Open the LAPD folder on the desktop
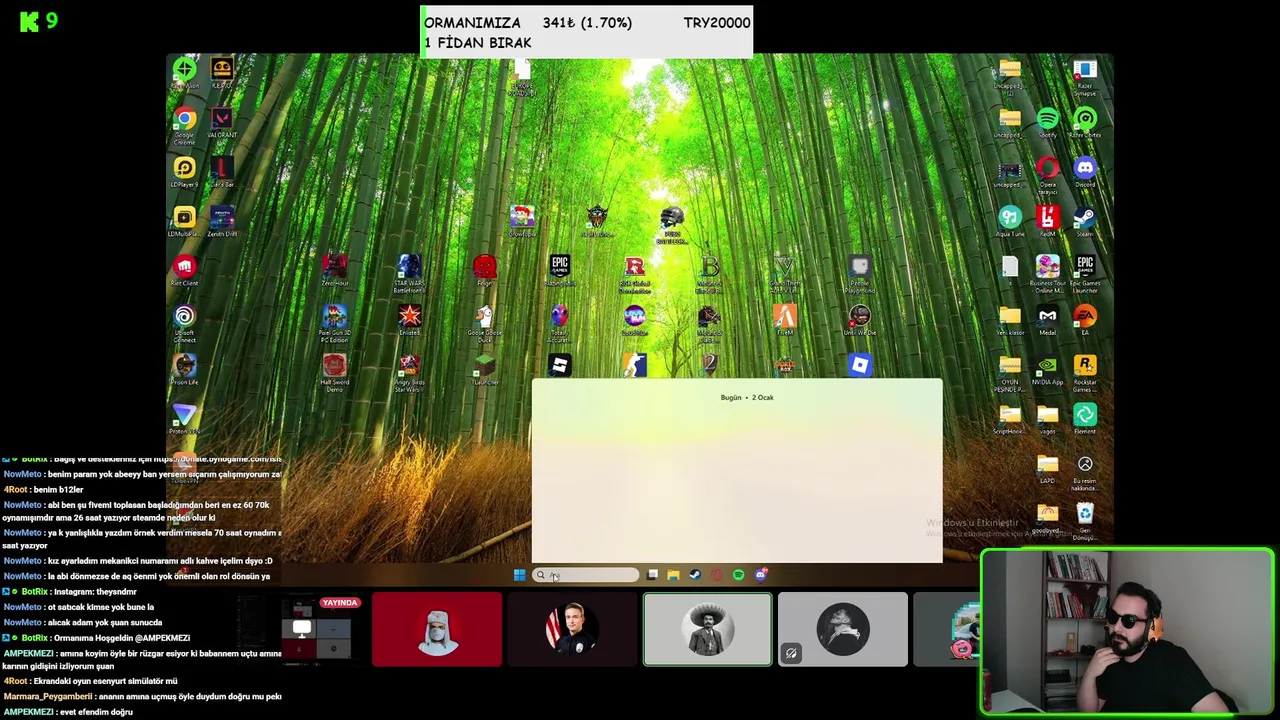 point(1047,465)
